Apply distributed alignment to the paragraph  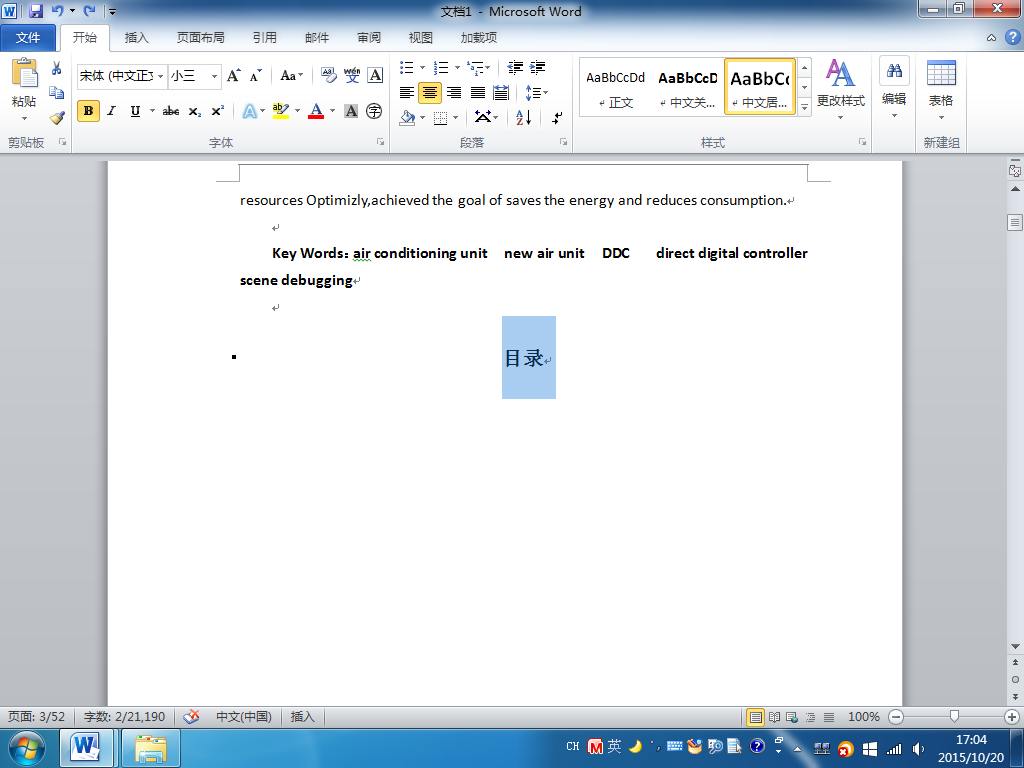502,93
